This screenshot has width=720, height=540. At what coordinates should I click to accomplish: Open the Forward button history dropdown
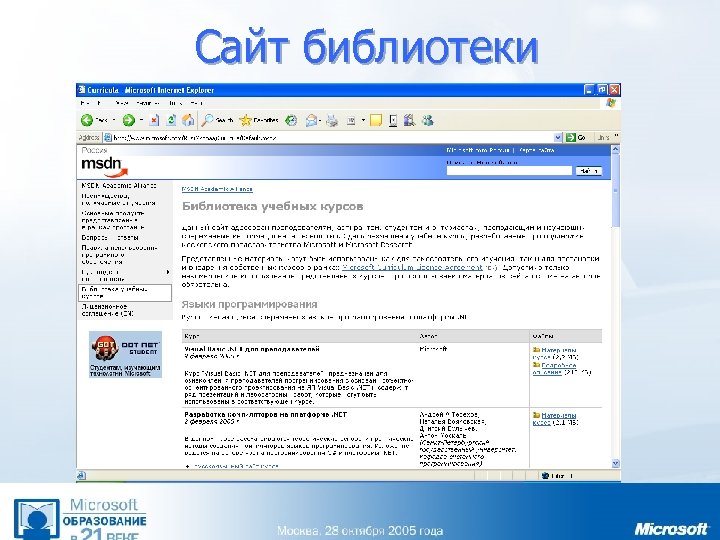pyautogui.click(x=141, y=120)
